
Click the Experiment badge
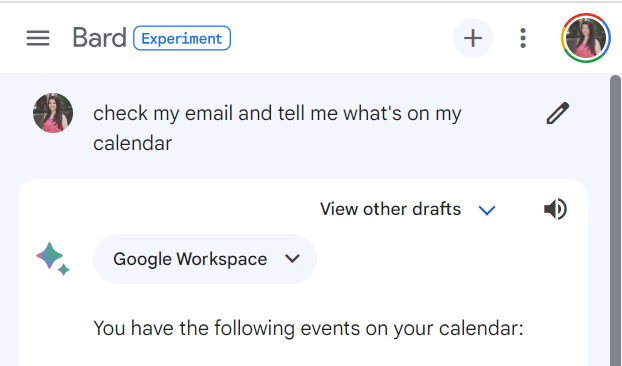coord(182,38)
